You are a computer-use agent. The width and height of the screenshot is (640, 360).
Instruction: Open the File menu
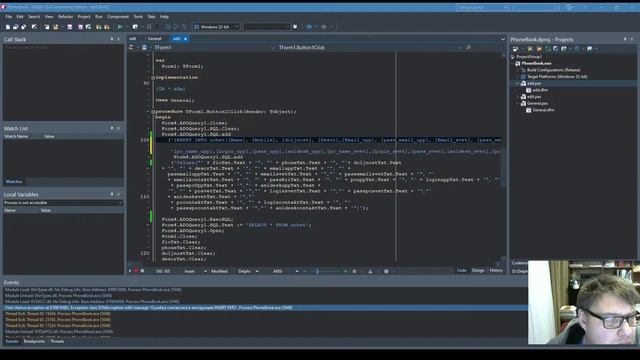9,17
